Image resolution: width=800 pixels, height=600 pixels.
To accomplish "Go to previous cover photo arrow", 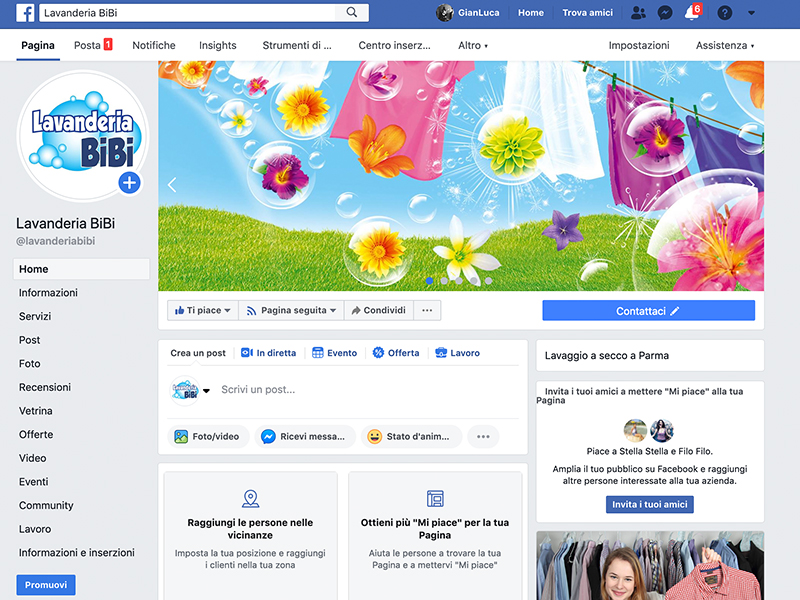I will [x=172, y=185].
